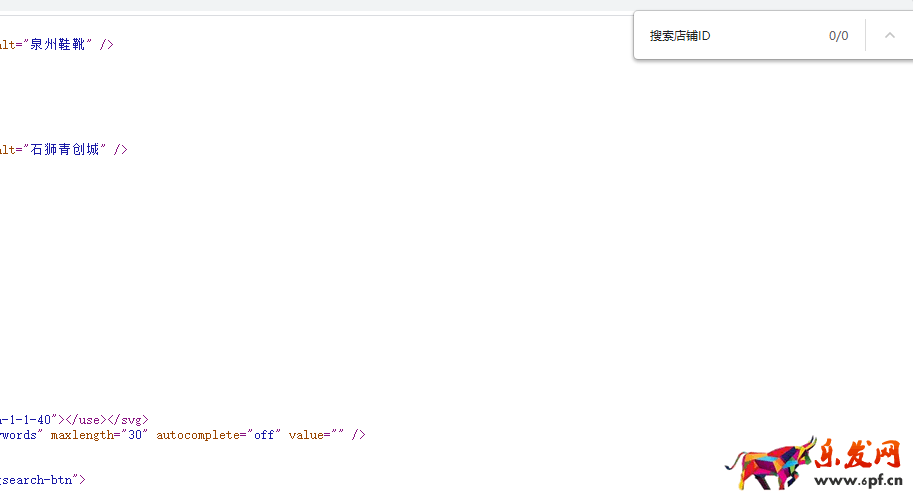Click the /> closing after 石狮青创城
Viewport: 913px width, 501px height.
click(121, 150)
